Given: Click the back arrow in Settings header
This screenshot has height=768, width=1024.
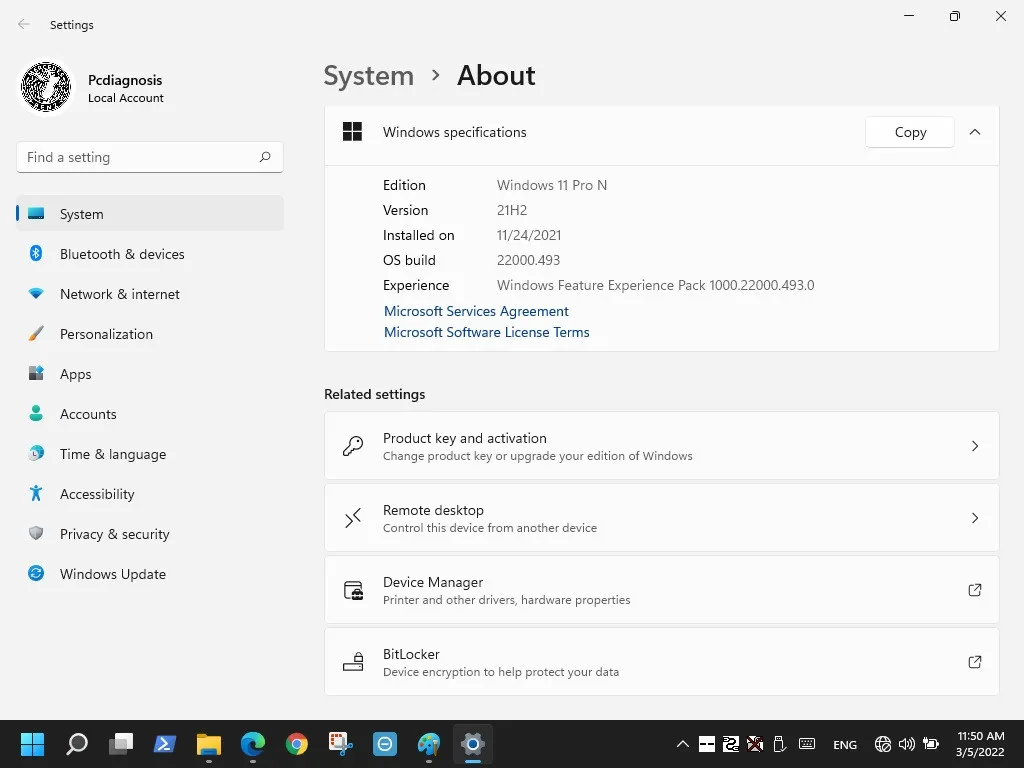Looking at the screenshot, I should [24, 25].
